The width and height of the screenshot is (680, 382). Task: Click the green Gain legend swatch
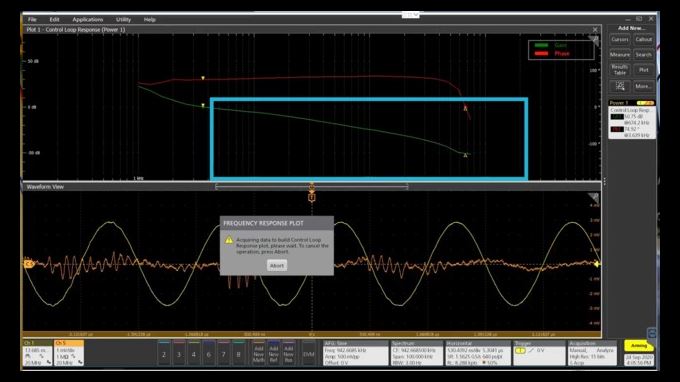[541, 45]
